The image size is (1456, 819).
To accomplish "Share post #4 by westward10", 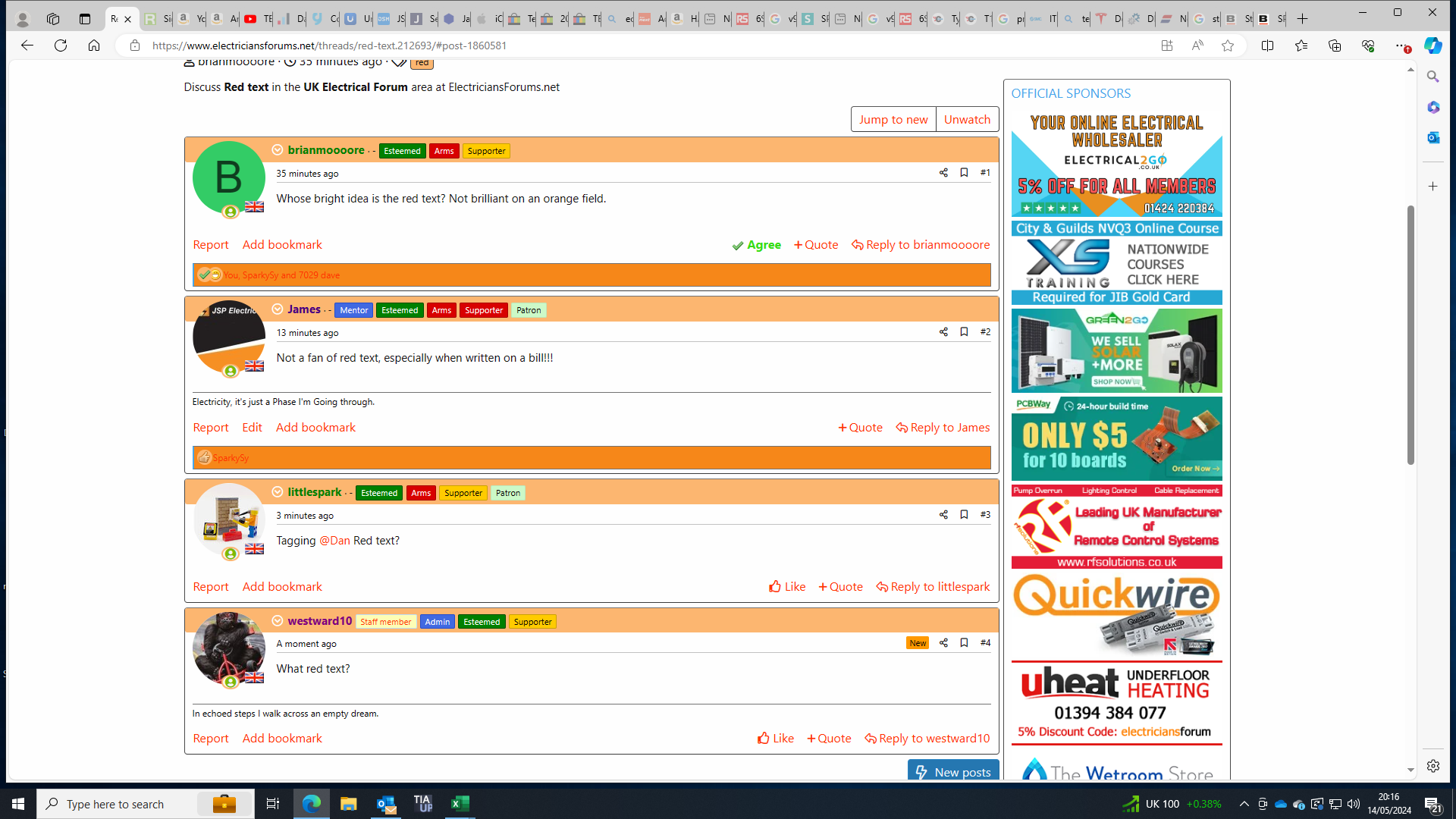I will [943, 643].
